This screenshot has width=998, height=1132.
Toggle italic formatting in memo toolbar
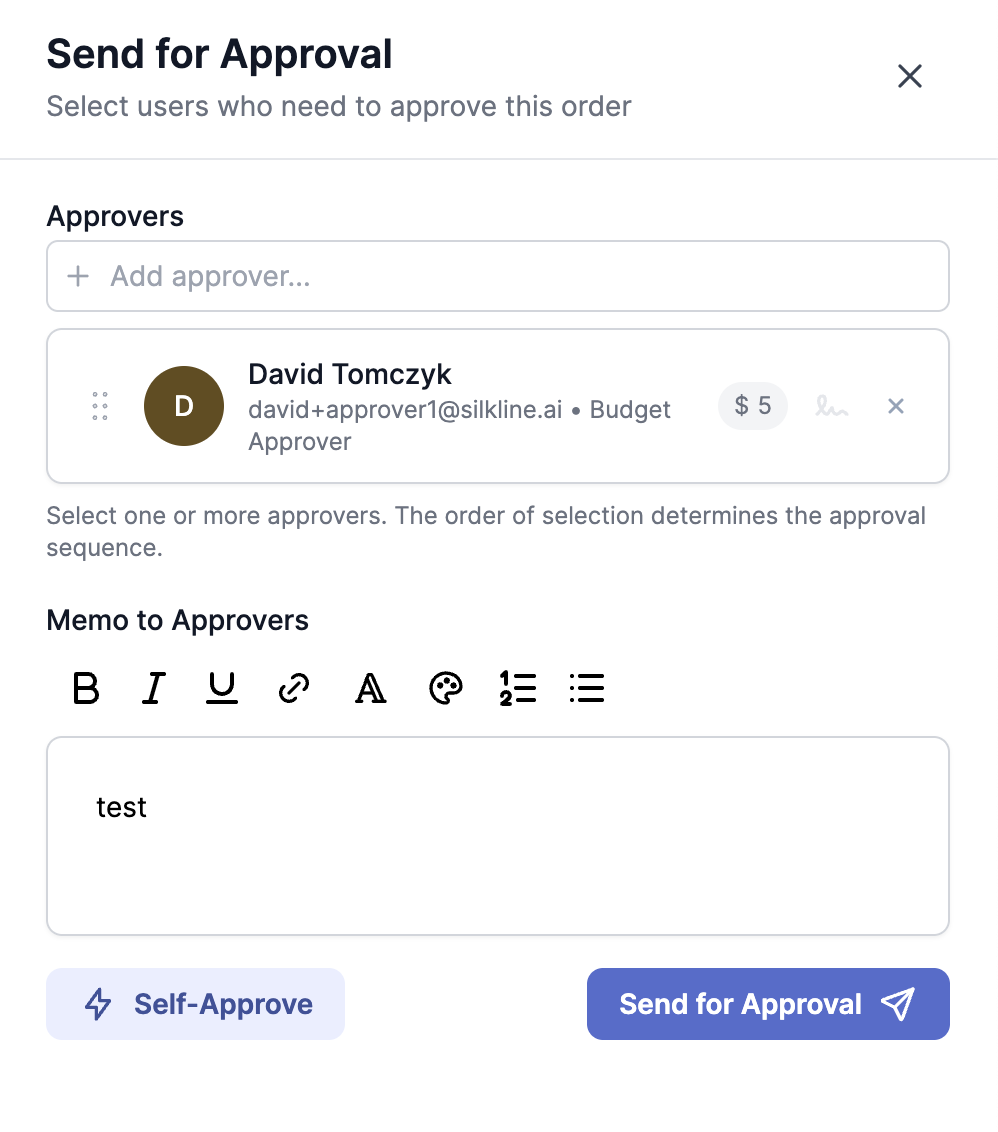pyautogui.click(x=153, y=688)
